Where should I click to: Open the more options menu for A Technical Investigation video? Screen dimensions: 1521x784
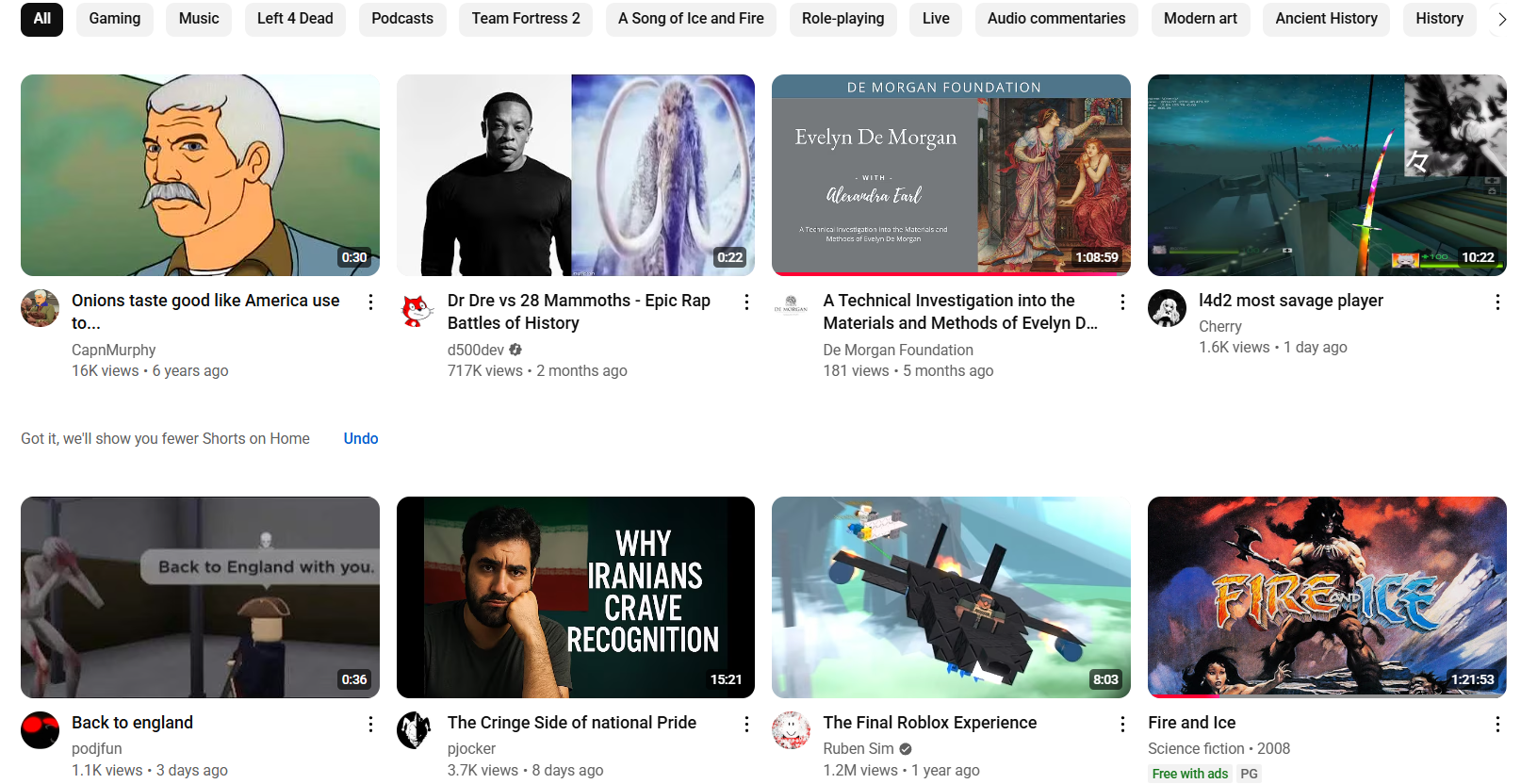[x=1122, y=302]
